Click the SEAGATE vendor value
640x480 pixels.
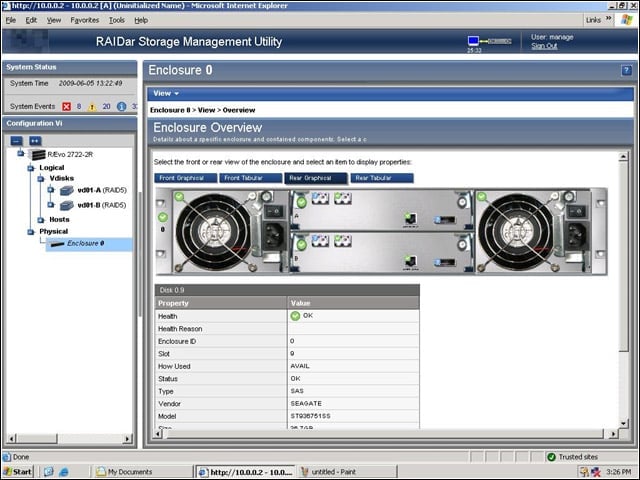coord(306,403)
